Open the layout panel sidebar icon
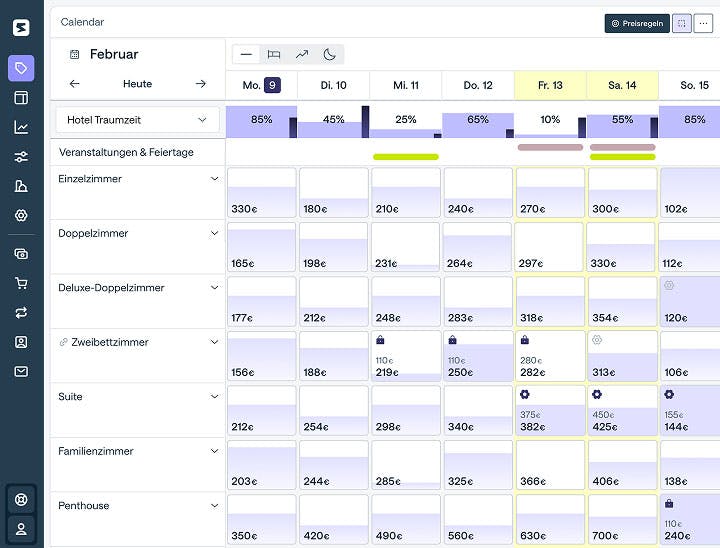Image resolution: width=720 pixels, height=548 pixels. click(x=21, y=98)
